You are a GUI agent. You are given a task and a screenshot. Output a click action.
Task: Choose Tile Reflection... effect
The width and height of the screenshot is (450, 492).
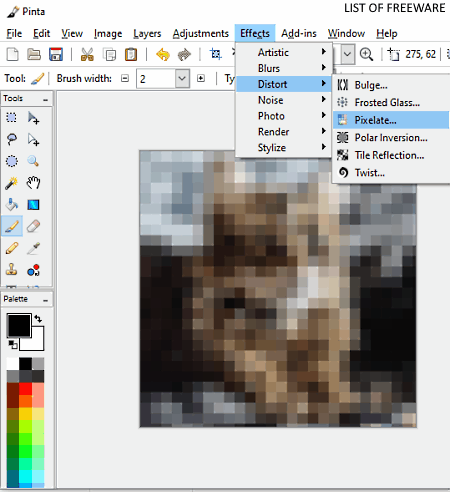click(391, 155)
